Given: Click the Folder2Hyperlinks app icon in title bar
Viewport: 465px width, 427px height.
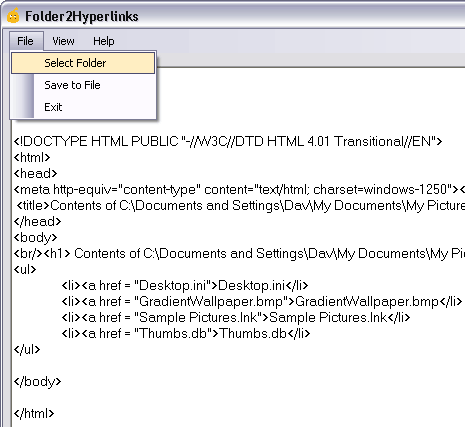Looking at the screenshot, I should click(x=13, y=16).
